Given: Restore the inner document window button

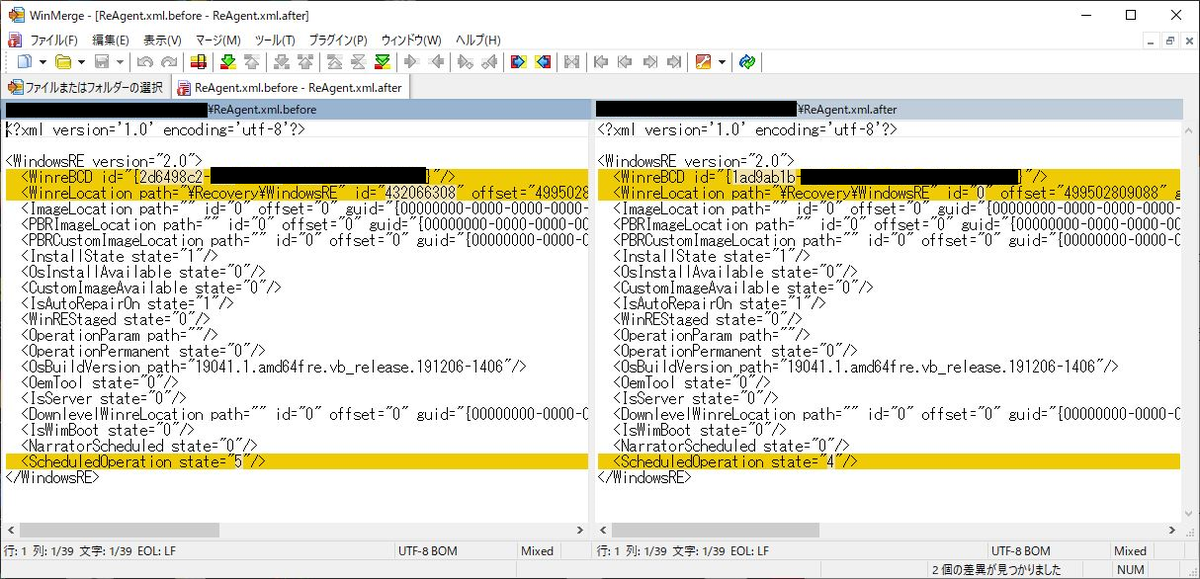Looking at the screenshot, I should pos(1170,40).
